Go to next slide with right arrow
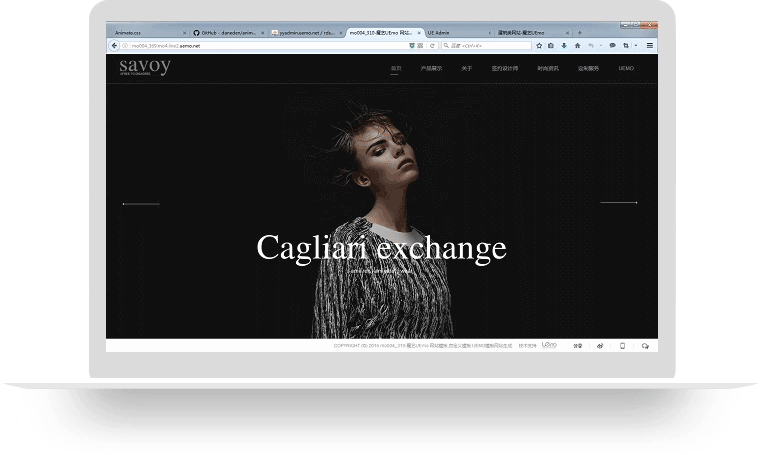Viewport: 760px width, 455px height. 619,203
